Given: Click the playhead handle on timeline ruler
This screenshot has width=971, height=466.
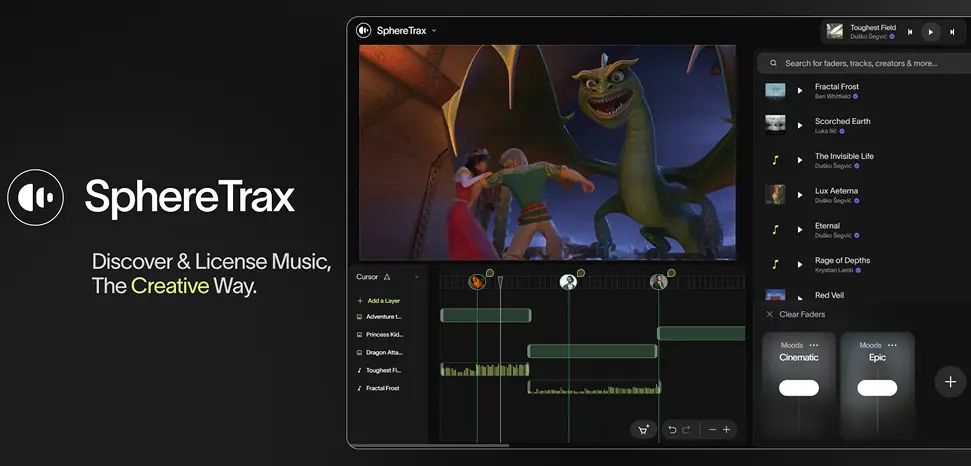Looking at the screenshot, I should tap(500, 282).
